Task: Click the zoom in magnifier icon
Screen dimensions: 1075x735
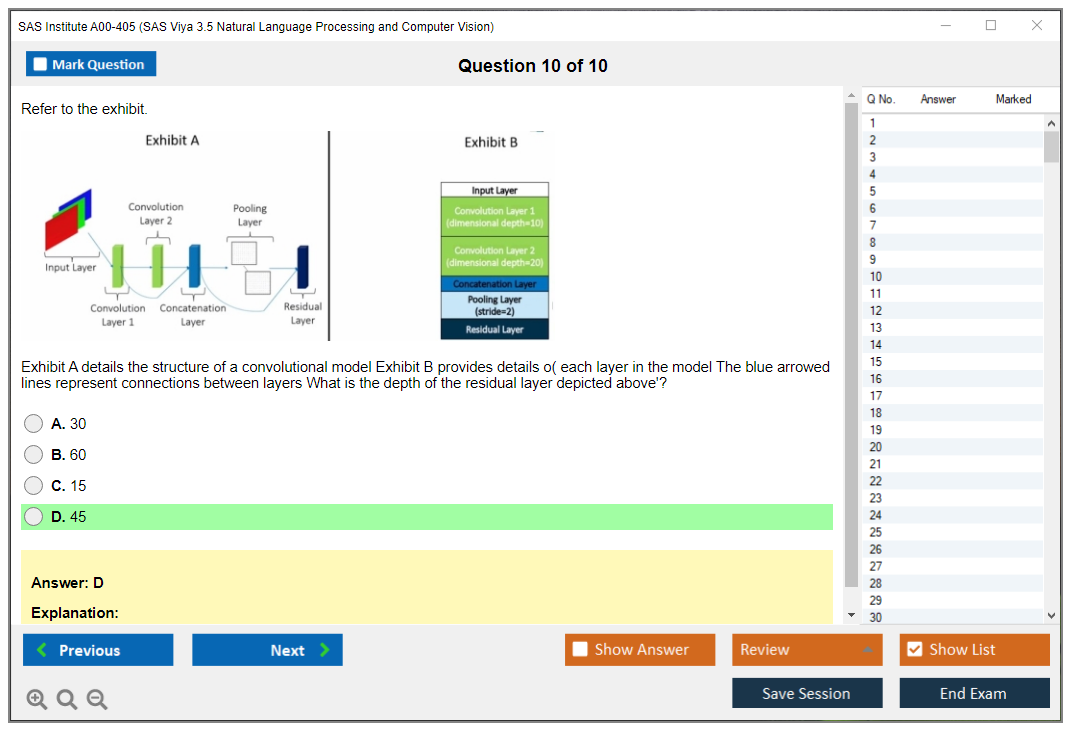Action: (x=36, y=700)
